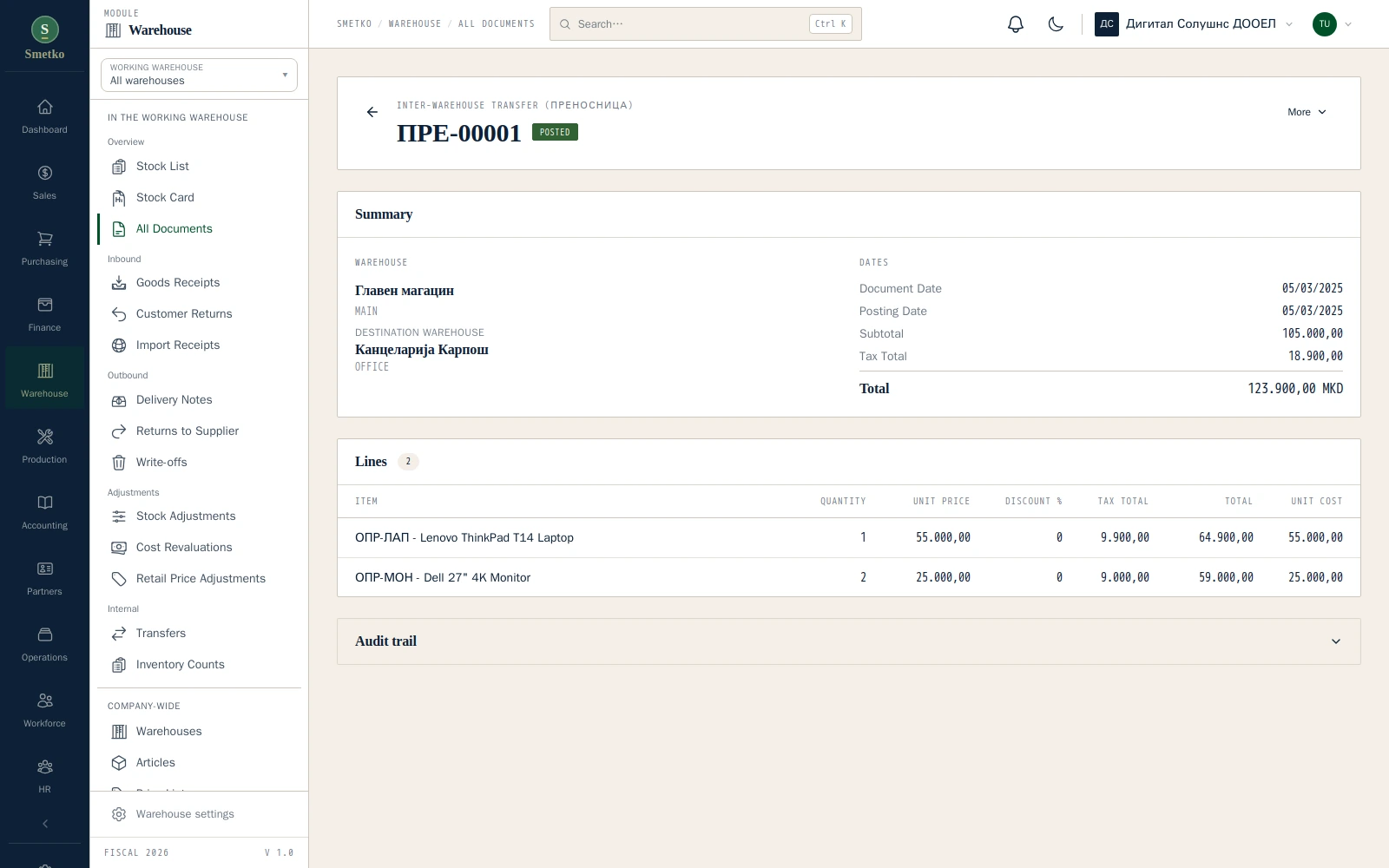
Task: Click the search input field
Action: 705,24
